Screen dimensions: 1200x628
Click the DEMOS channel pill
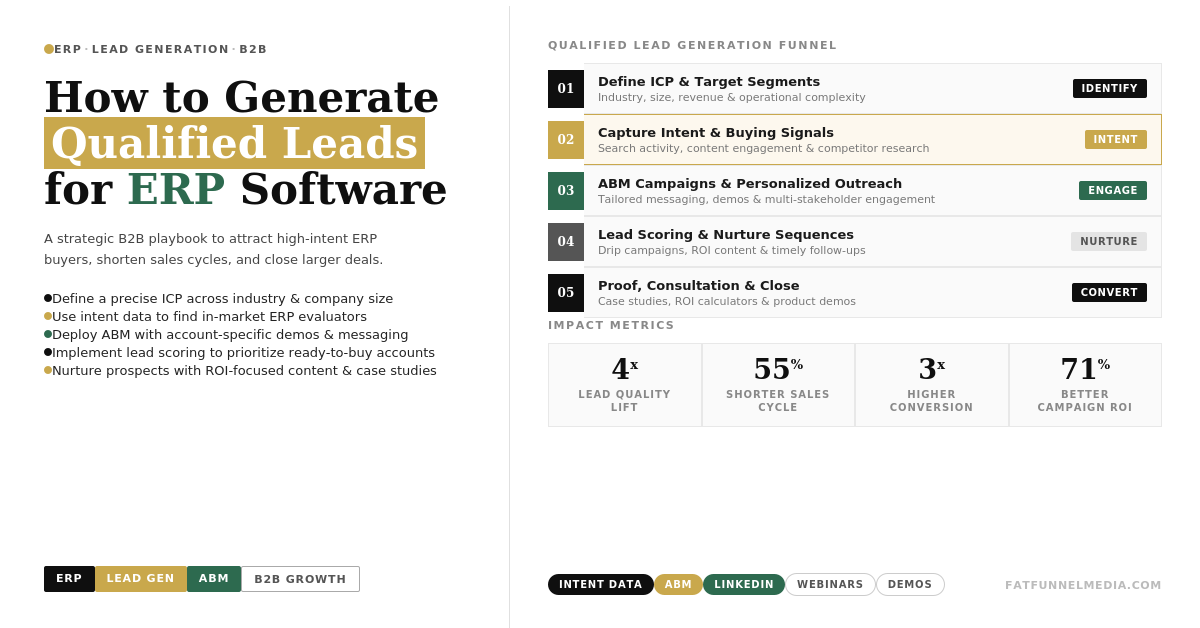coord(910,585)
